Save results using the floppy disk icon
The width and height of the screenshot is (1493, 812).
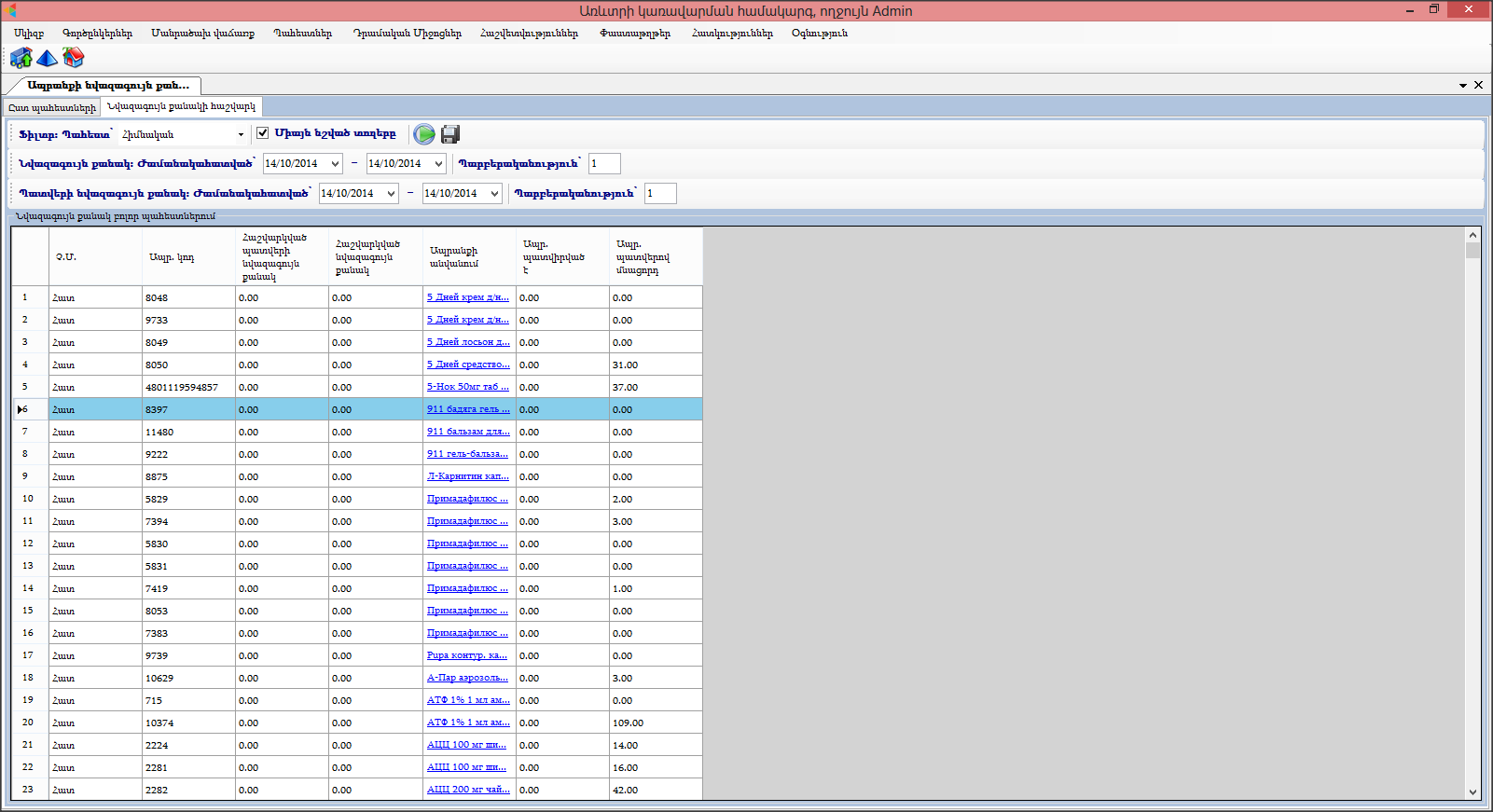450,134
